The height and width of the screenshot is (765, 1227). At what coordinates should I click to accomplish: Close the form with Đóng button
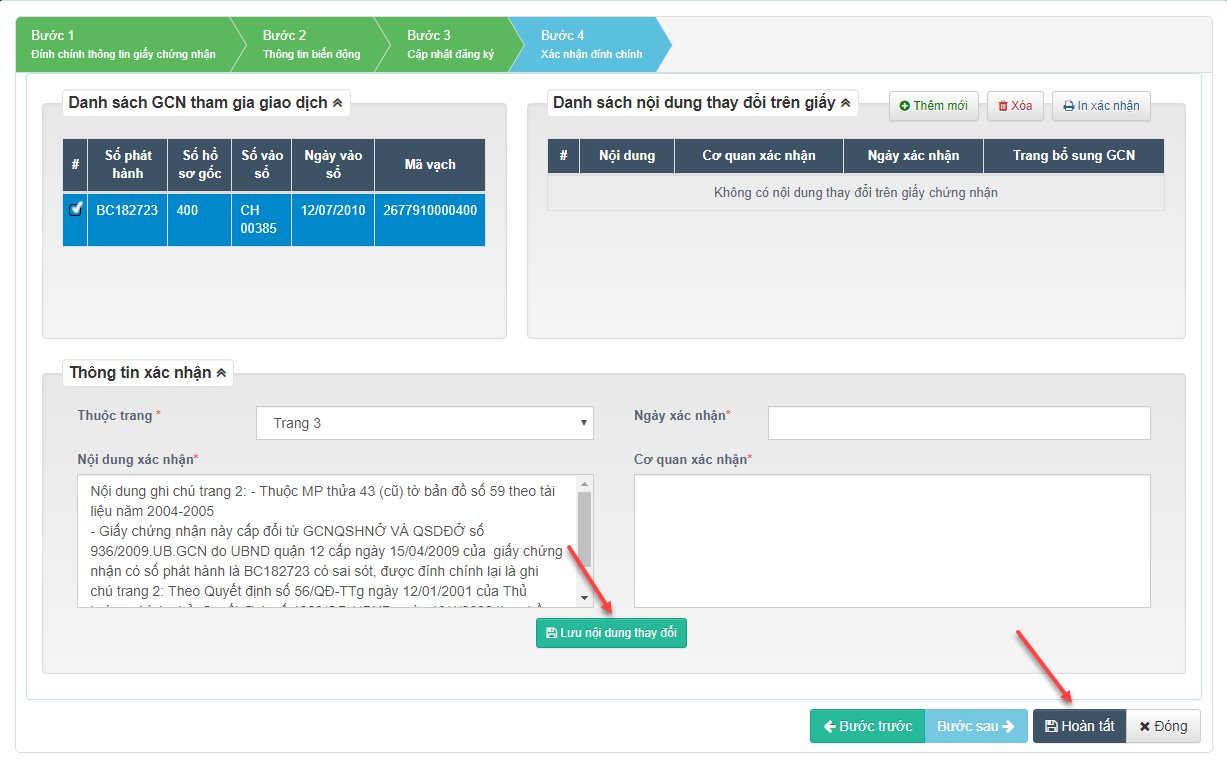[x=1163, y=726]
